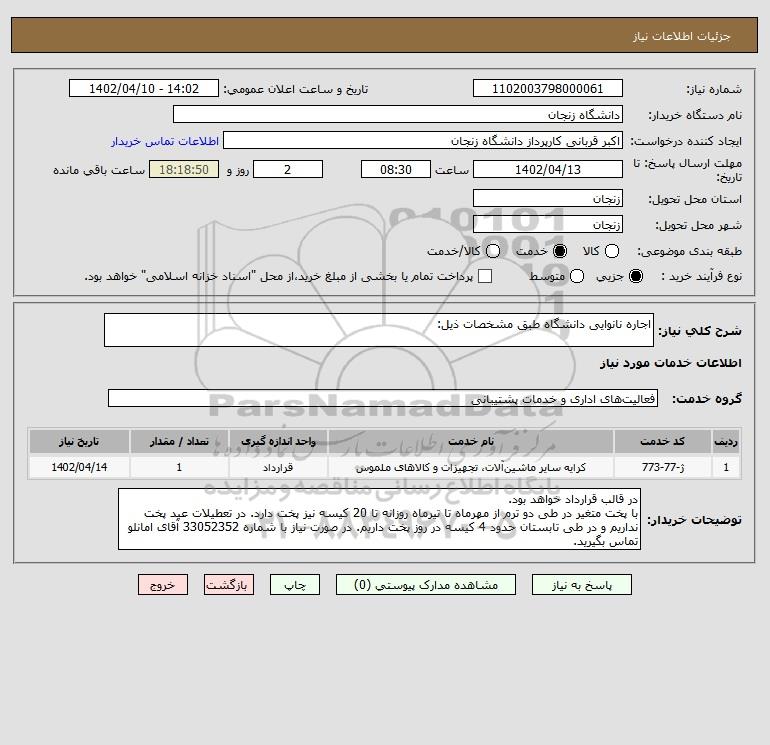Click the پاسخ به نیاز button

point(581,585)
